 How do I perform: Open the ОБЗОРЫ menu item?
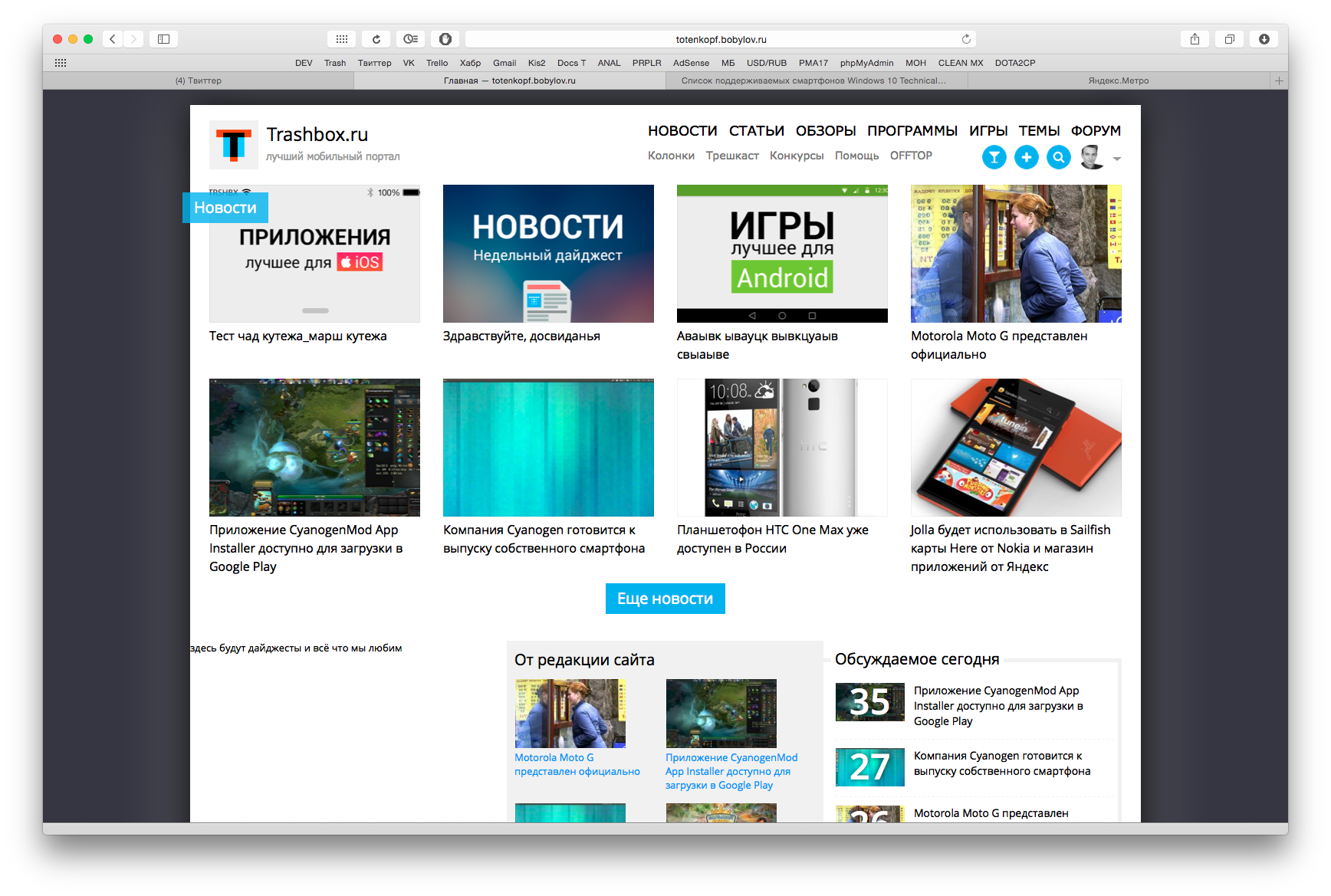826,131
